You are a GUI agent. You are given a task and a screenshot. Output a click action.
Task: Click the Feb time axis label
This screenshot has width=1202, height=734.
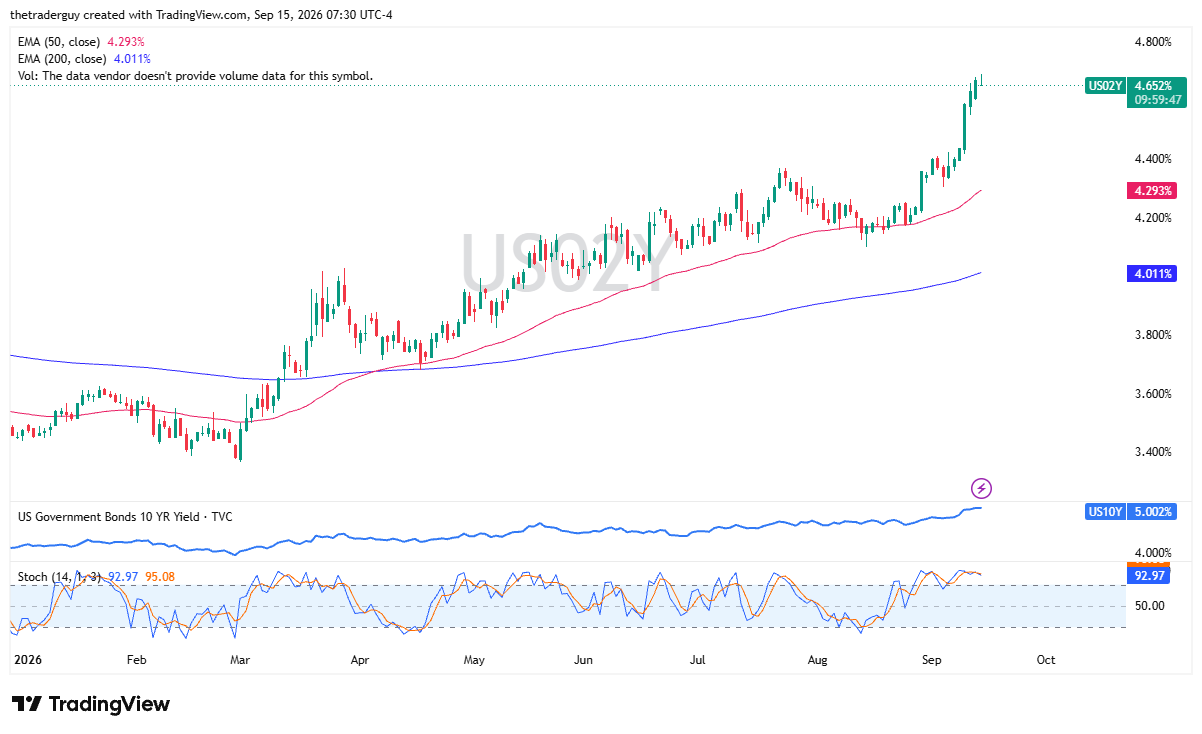(x=136, y=660)
